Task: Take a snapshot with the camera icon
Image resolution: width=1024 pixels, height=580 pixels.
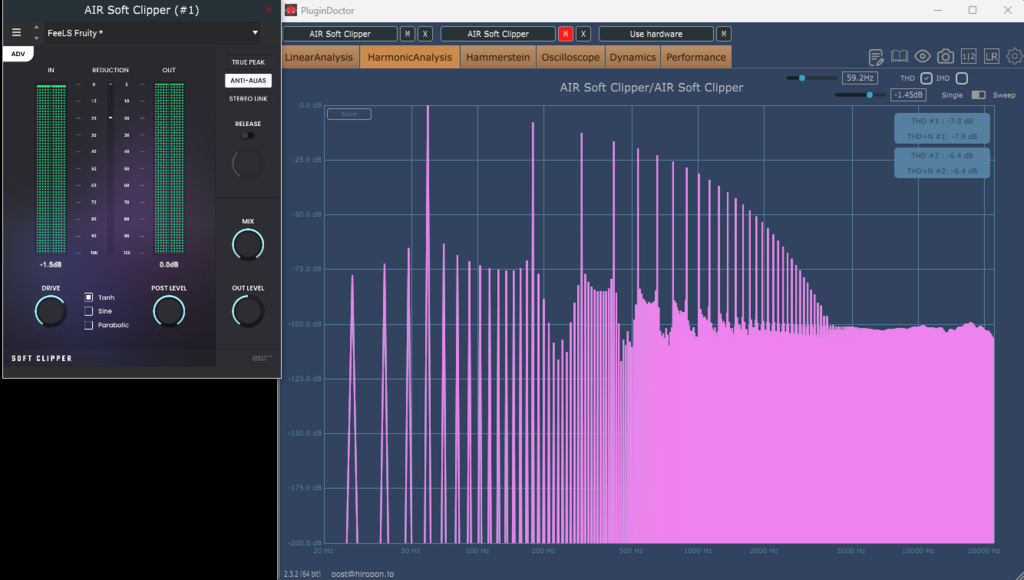Action: pyautogui.click(x=945, y=57)
